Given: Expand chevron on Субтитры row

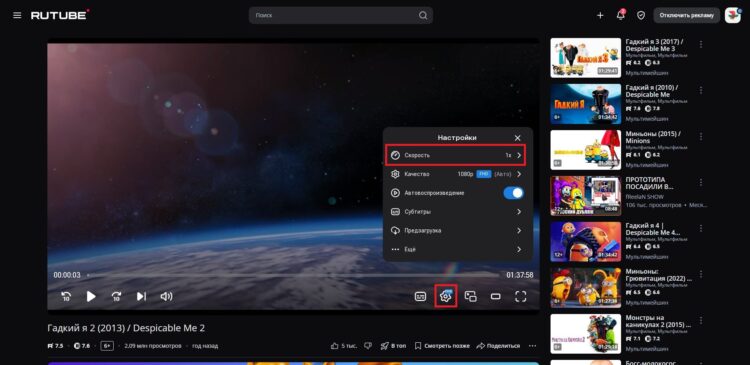Looking at the screenshot, I should [x=519, y=211].
